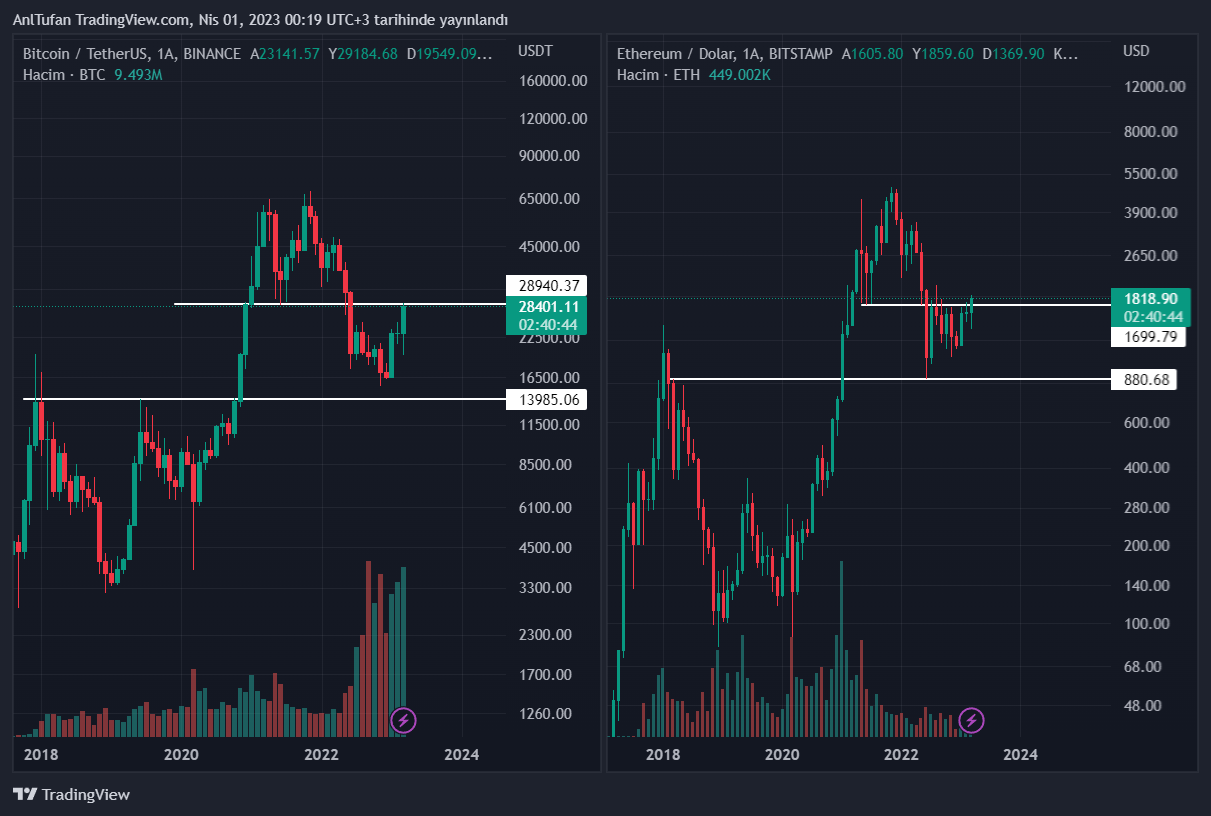Click the purple lightning icon on Bitcoin chart
Screen dimensions: 1211x816
[x=403, y=719]
